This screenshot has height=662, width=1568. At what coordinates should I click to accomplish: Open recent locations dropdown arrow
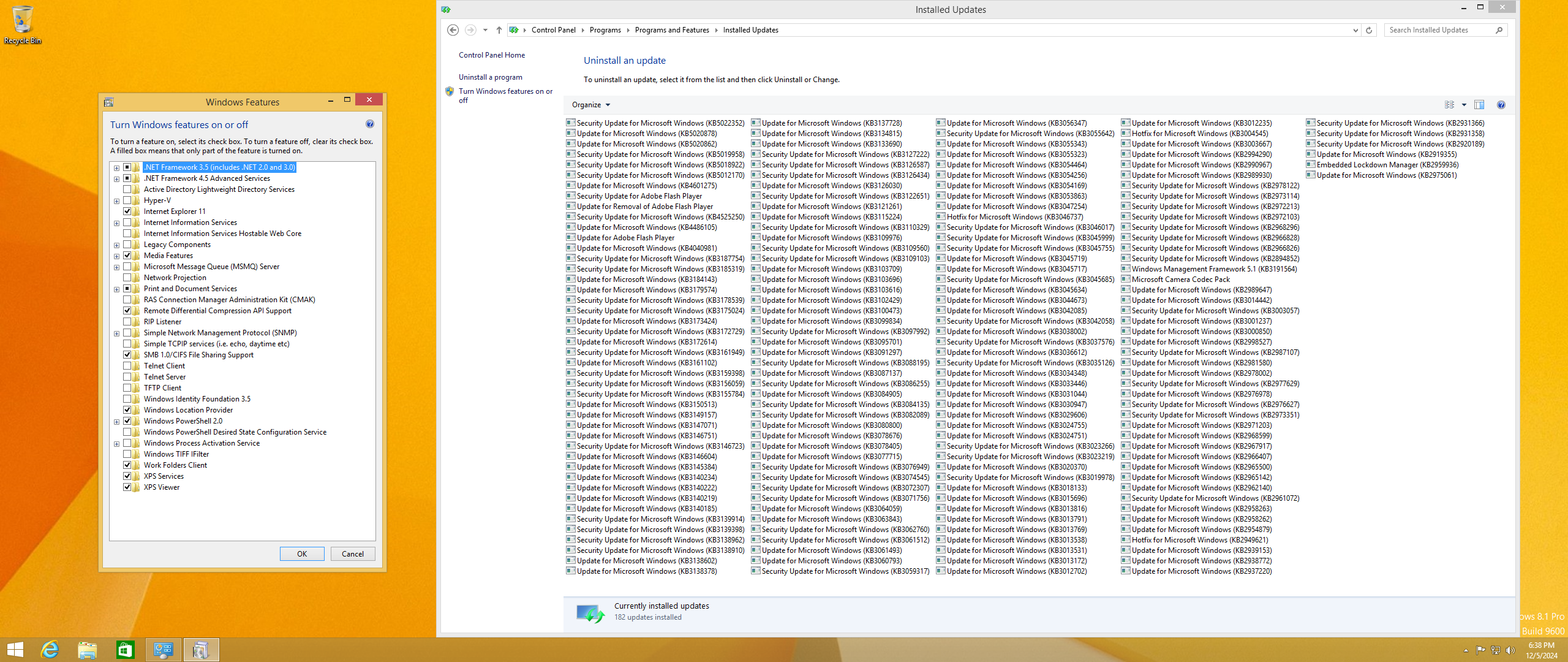[485, 30]
